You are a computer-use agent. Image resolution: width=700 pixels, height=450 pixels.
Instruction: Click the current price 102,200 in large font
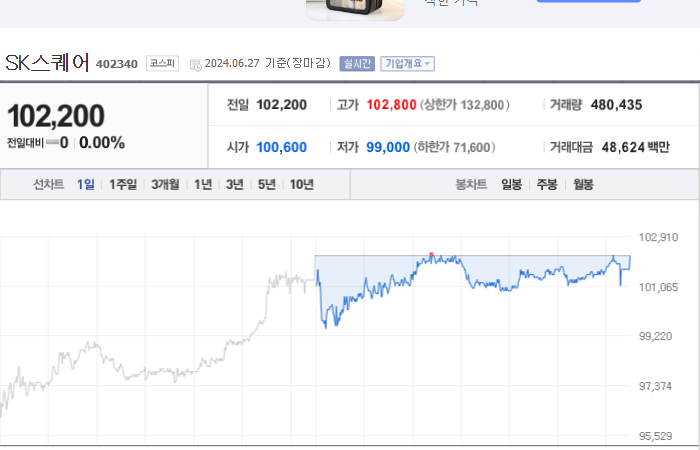(x=56, y=116)
